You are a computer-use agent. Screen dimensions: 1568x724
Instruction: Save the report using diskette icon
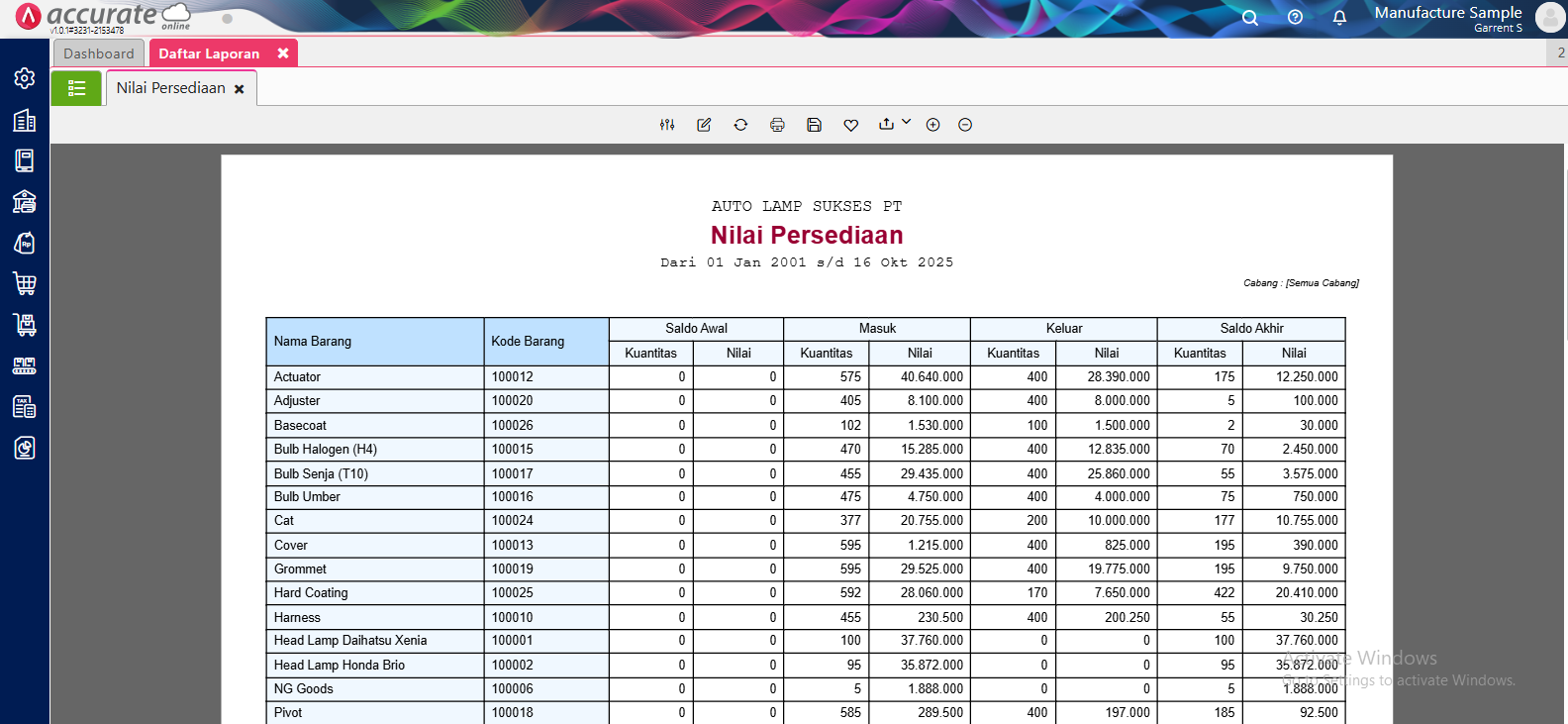814,125
